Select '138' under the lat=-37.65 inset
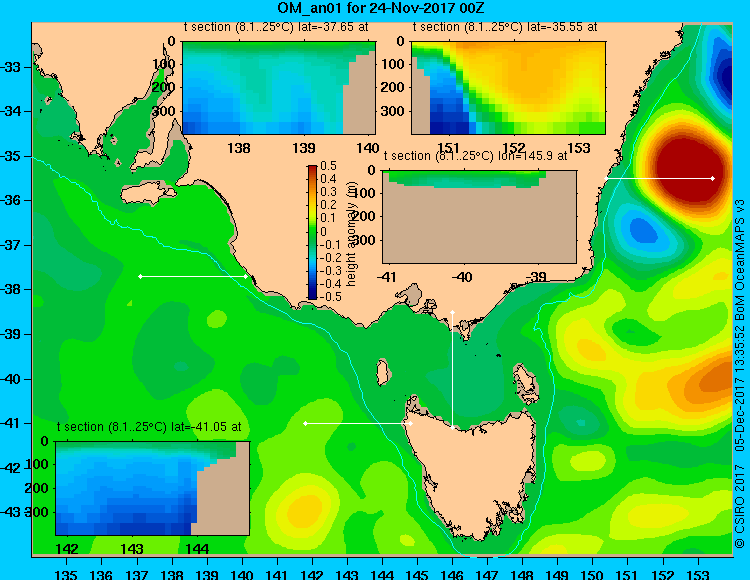Image resolution: width=750 pixels, height=580 pixels. [239, 148]
